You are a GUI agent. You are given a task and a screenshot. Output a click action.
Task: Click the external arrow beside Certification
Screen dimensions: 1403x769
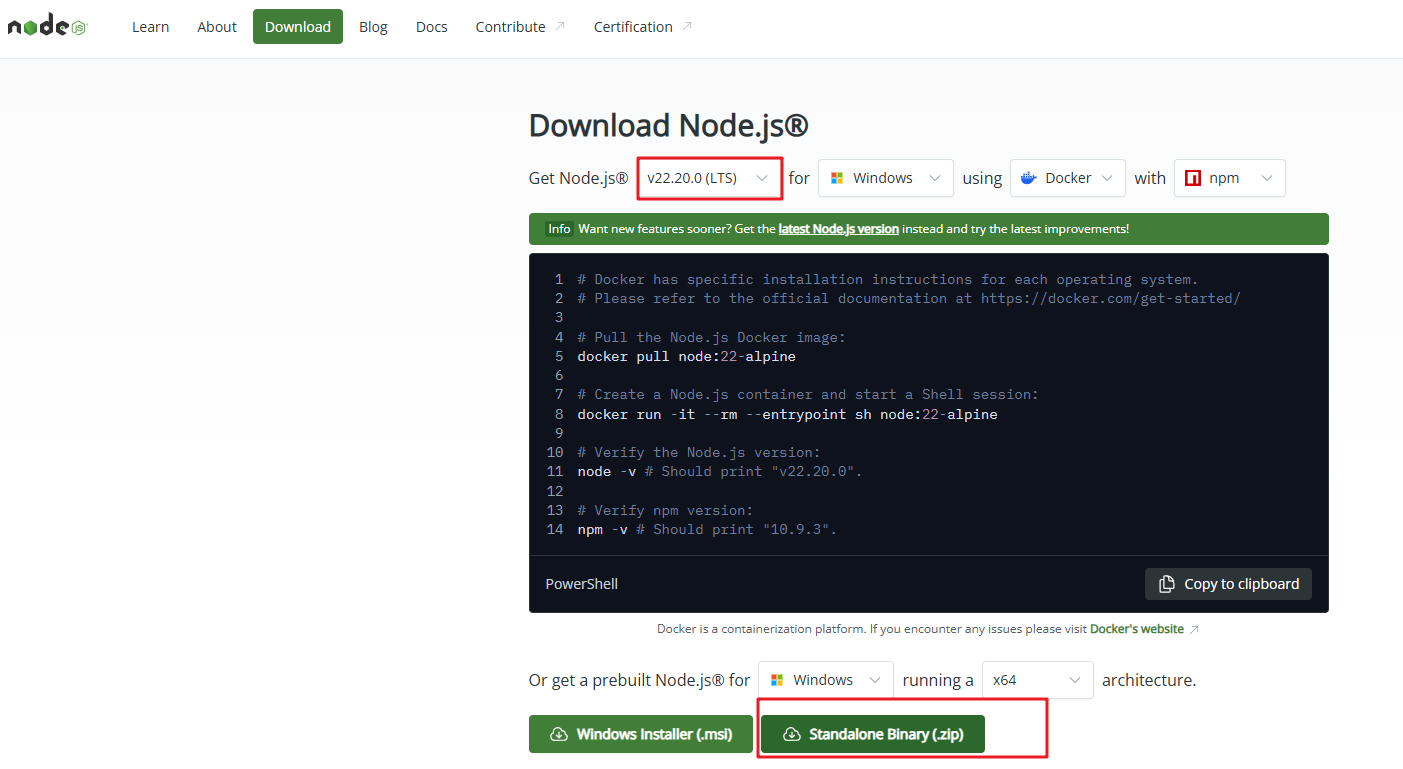(x=687, y=26)
